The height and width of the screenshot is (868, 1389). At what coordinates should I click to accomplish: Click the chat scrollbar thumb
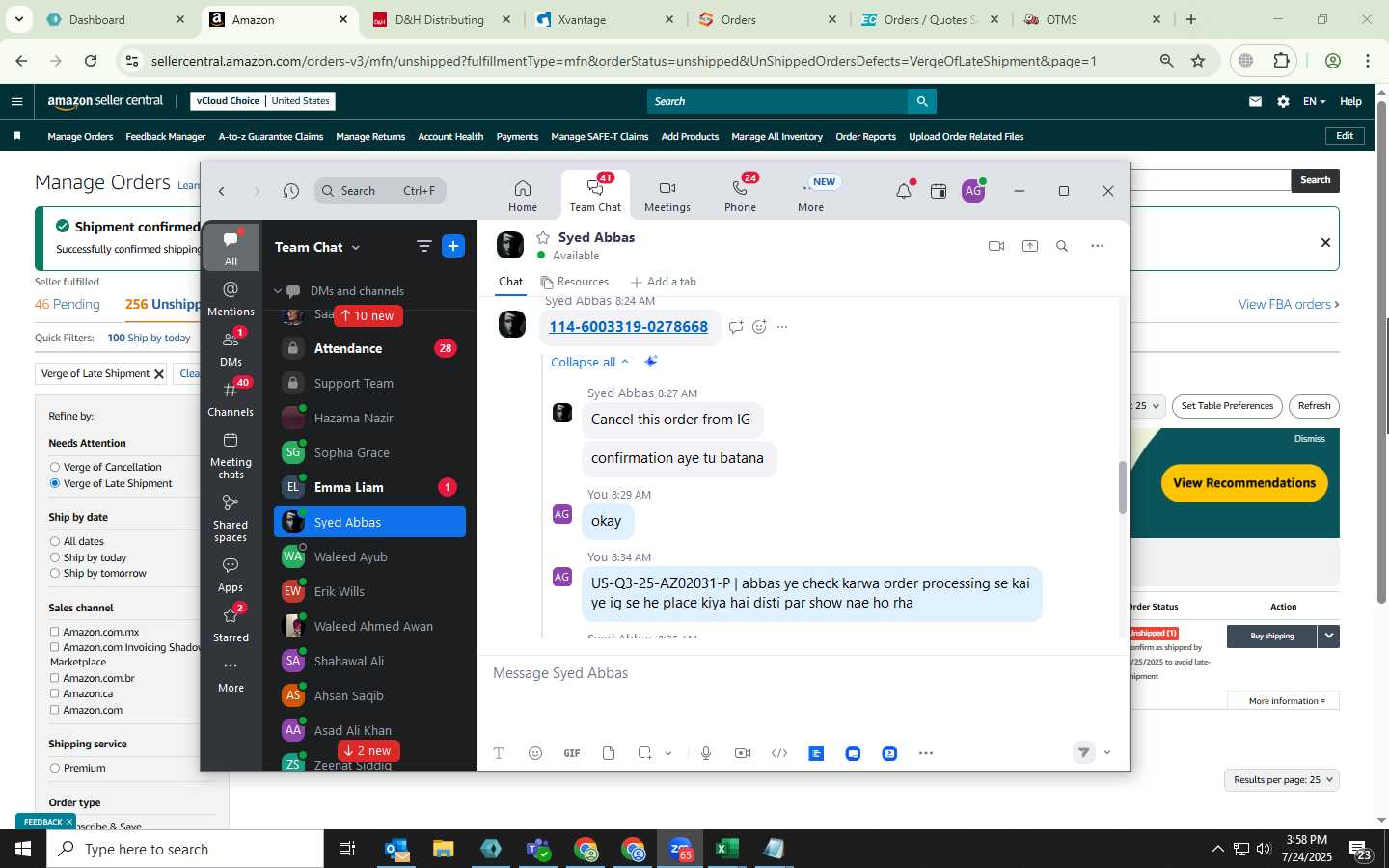1122,487
